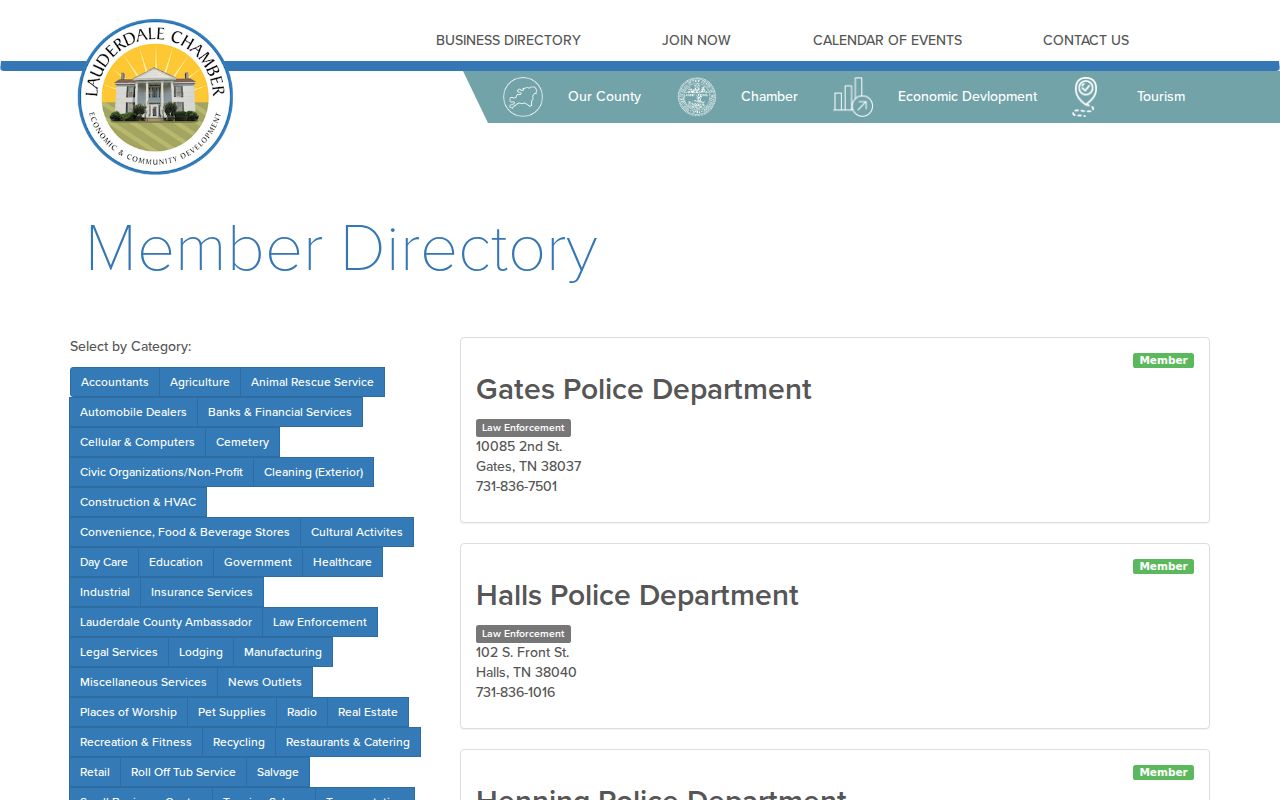The image size is (1280, 800).
Task: Choose Education category
Action: (176, 562)
